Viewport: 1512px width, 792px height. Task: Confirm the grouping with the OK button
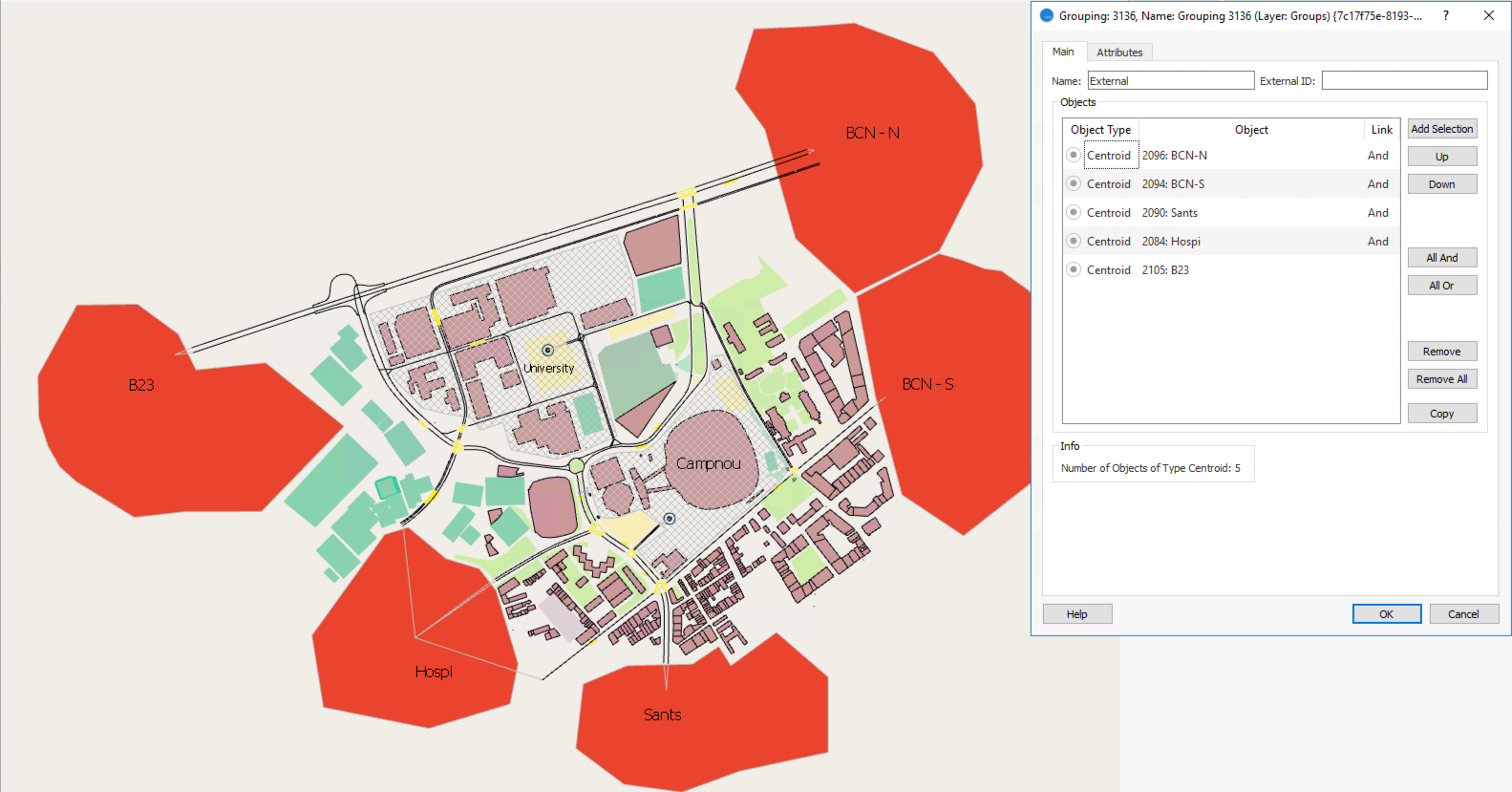coord(1386,614)
